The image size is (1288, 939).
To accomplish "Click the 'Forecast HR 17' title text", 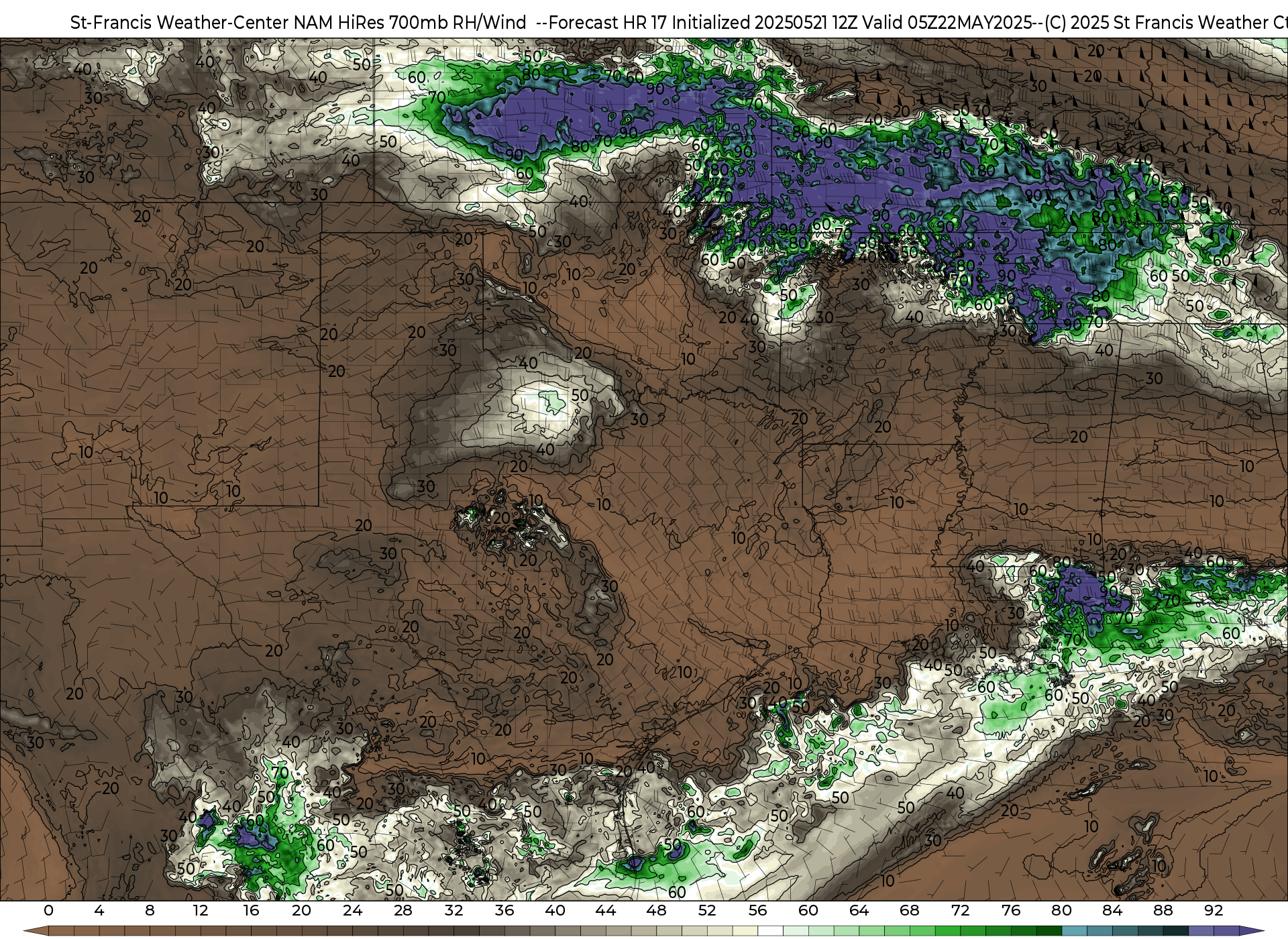I will click(608, 22).
